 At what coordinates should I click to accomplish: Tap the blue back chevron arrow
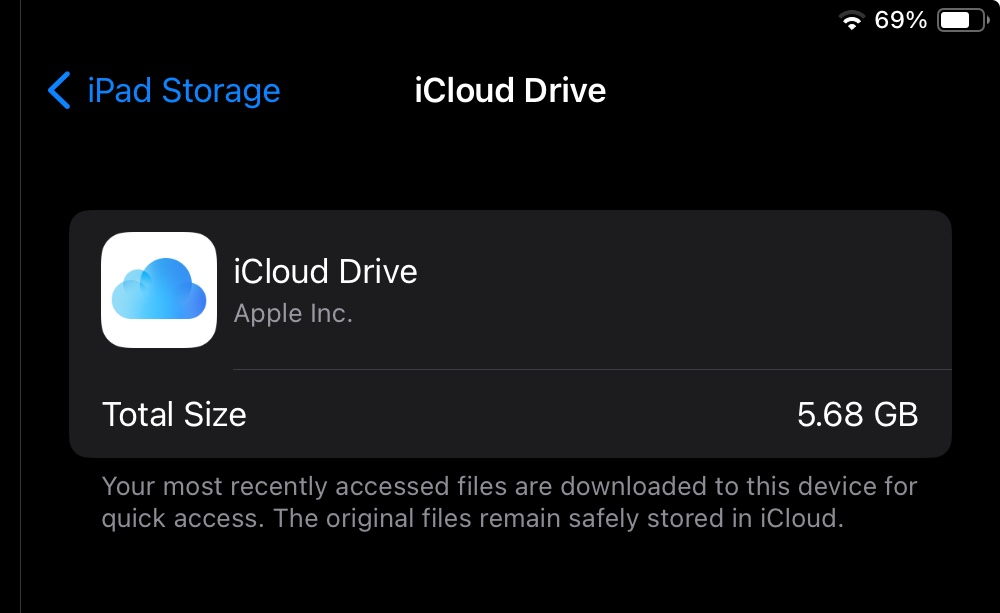57,90
